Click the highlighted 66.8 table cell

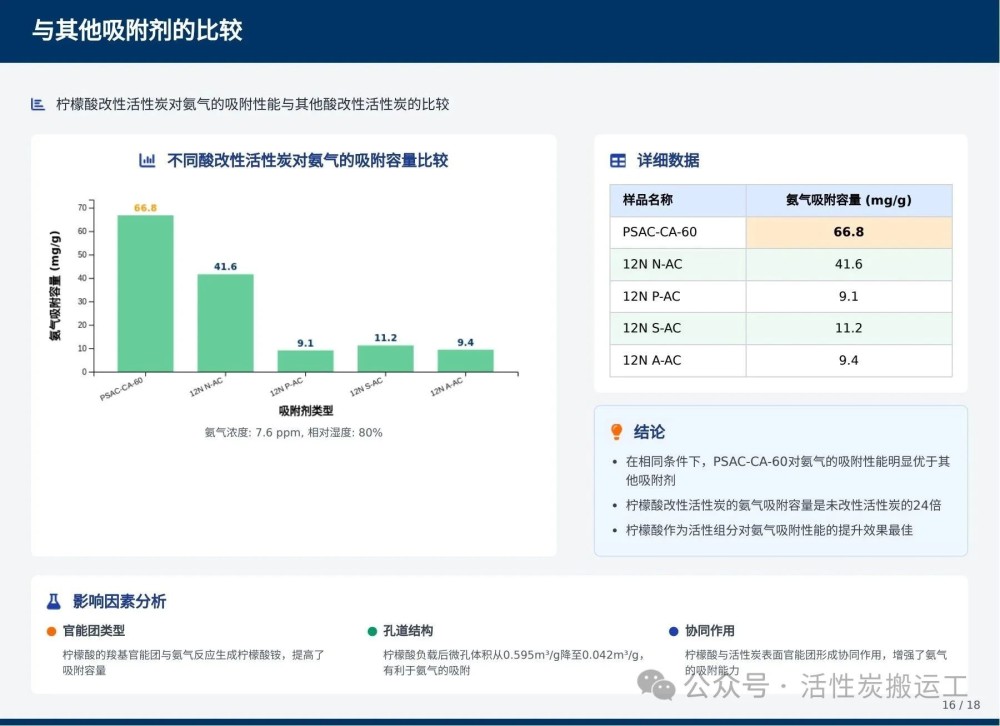[848, 232]
